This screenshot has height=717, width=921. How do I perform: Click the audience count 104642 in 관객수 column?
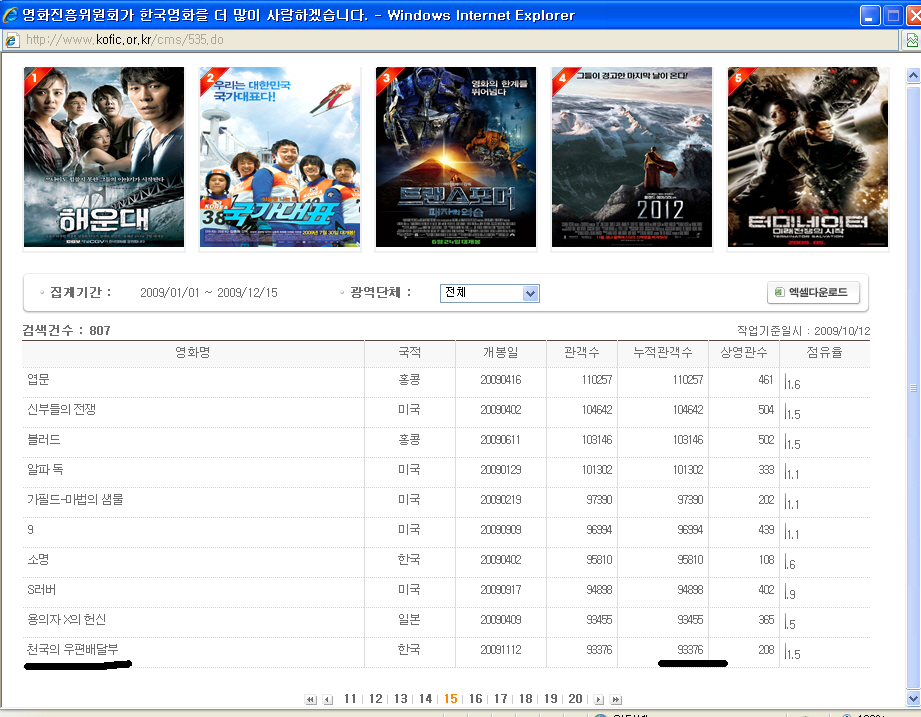tap(597, 410)
